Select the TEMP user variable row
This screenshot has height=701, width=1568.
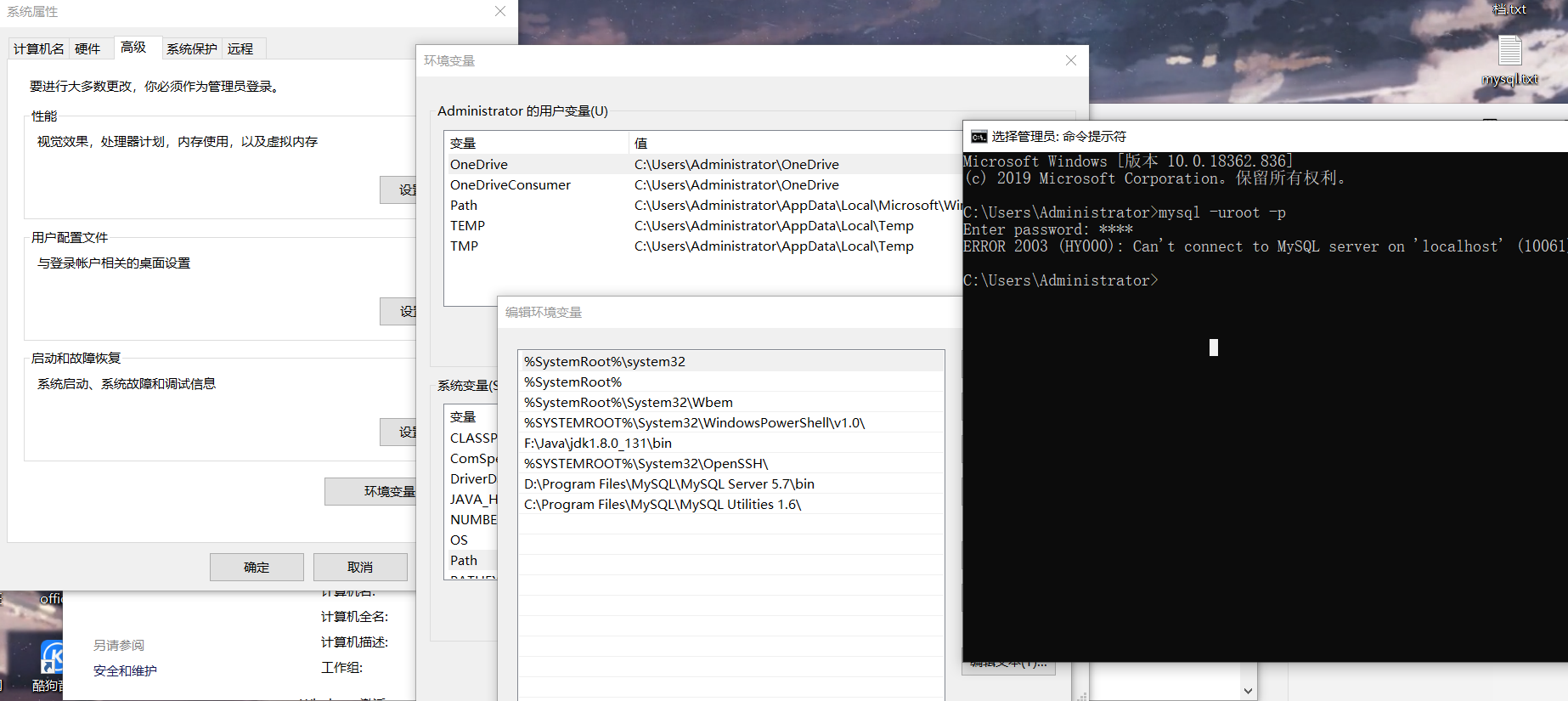(x=703, y=225)
